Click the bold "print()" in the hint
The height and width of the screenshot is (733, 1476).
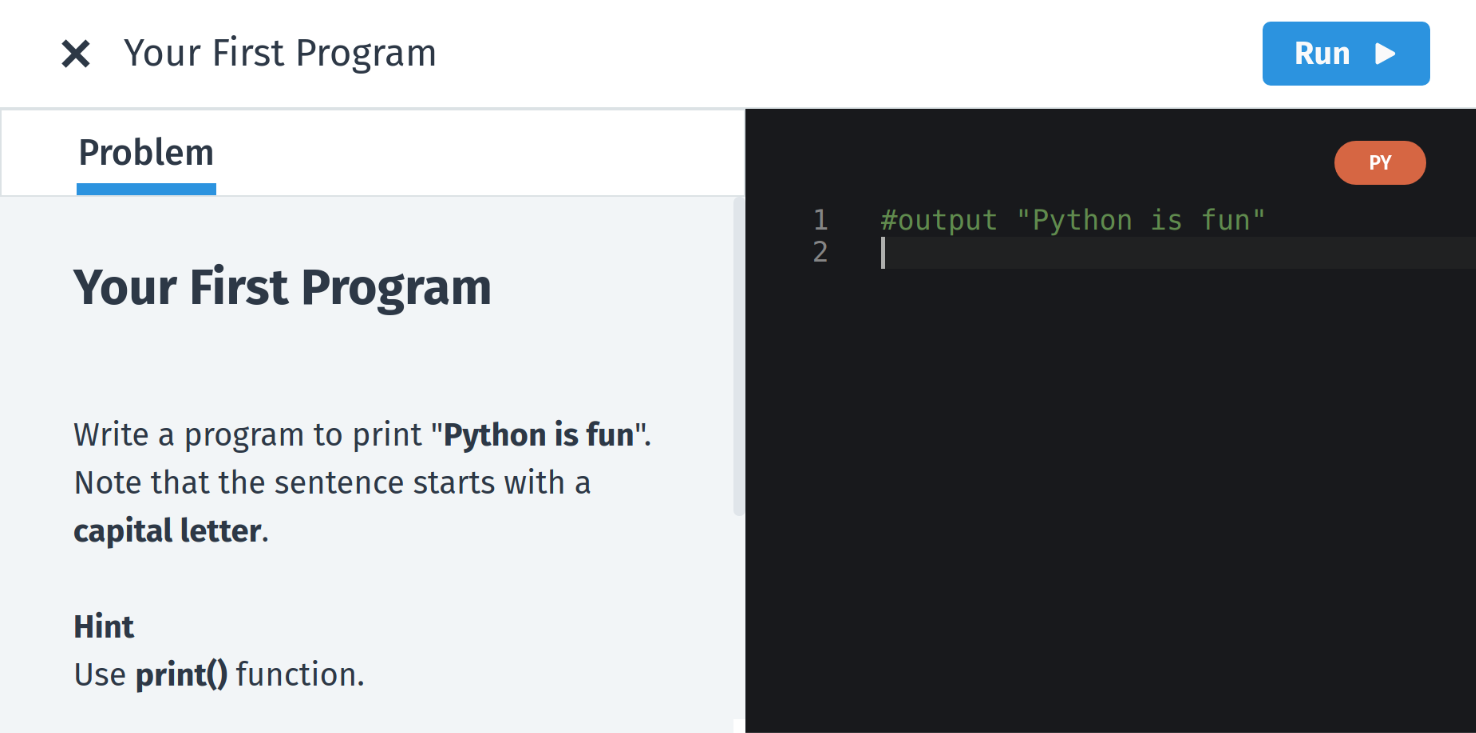[181, 675]
